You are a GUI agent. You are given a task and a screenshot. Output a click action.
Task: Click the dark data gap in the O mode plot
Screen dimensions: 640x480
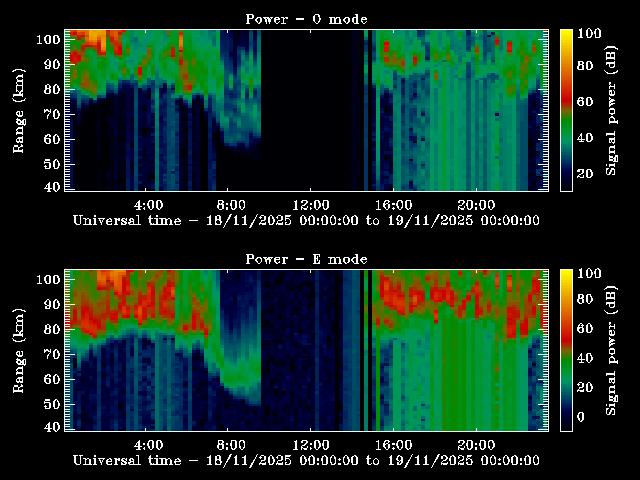click(310, 110)
